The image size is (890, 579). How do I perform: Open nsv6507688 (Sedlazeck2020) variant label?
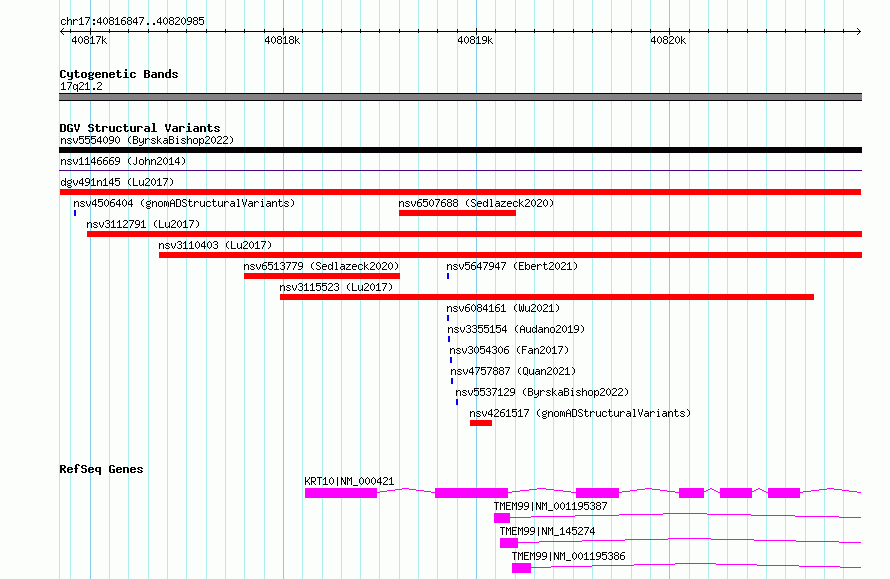(x=476, y=203)
